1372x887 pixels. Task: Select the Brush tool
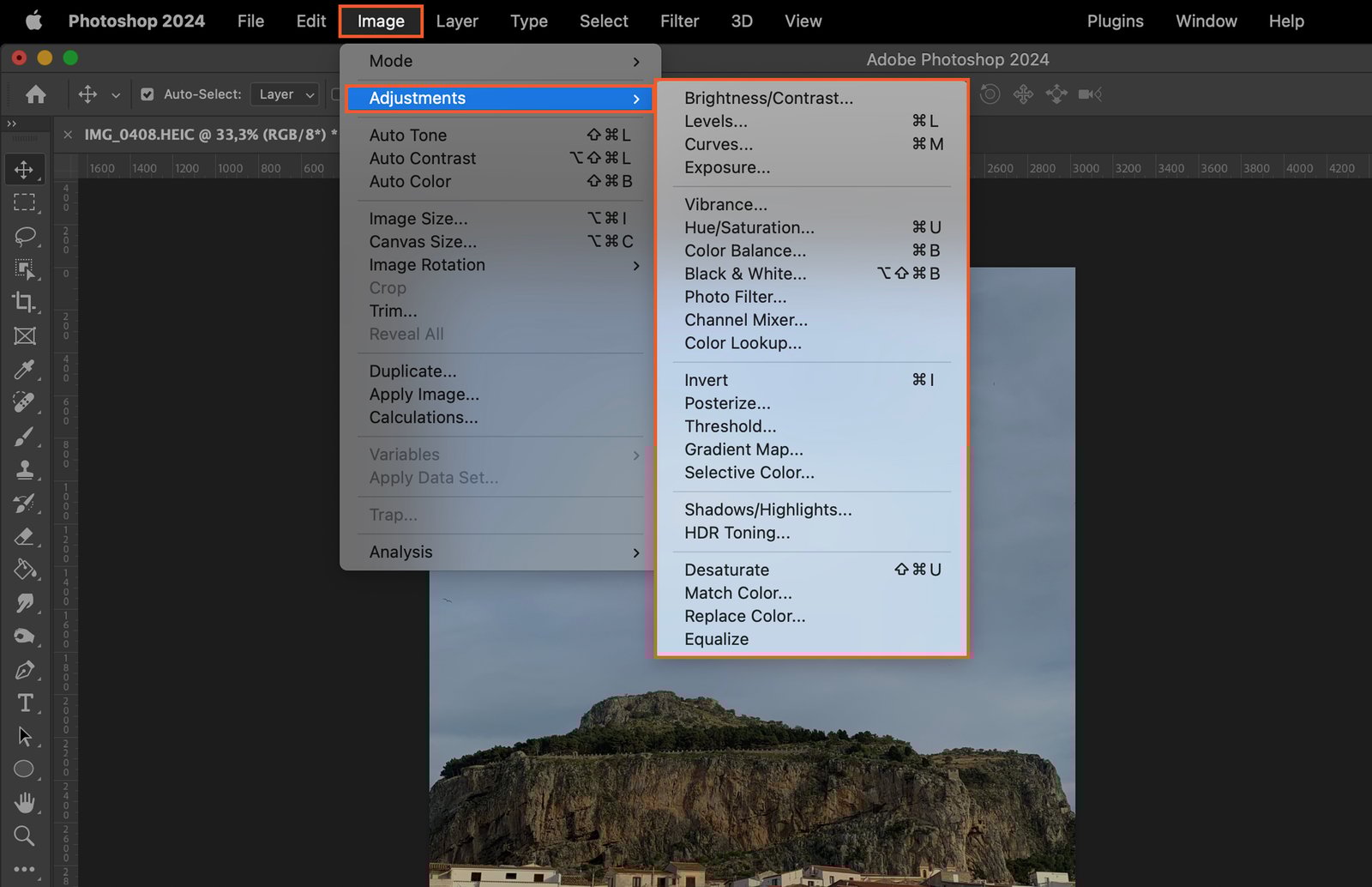coord(24,437)
